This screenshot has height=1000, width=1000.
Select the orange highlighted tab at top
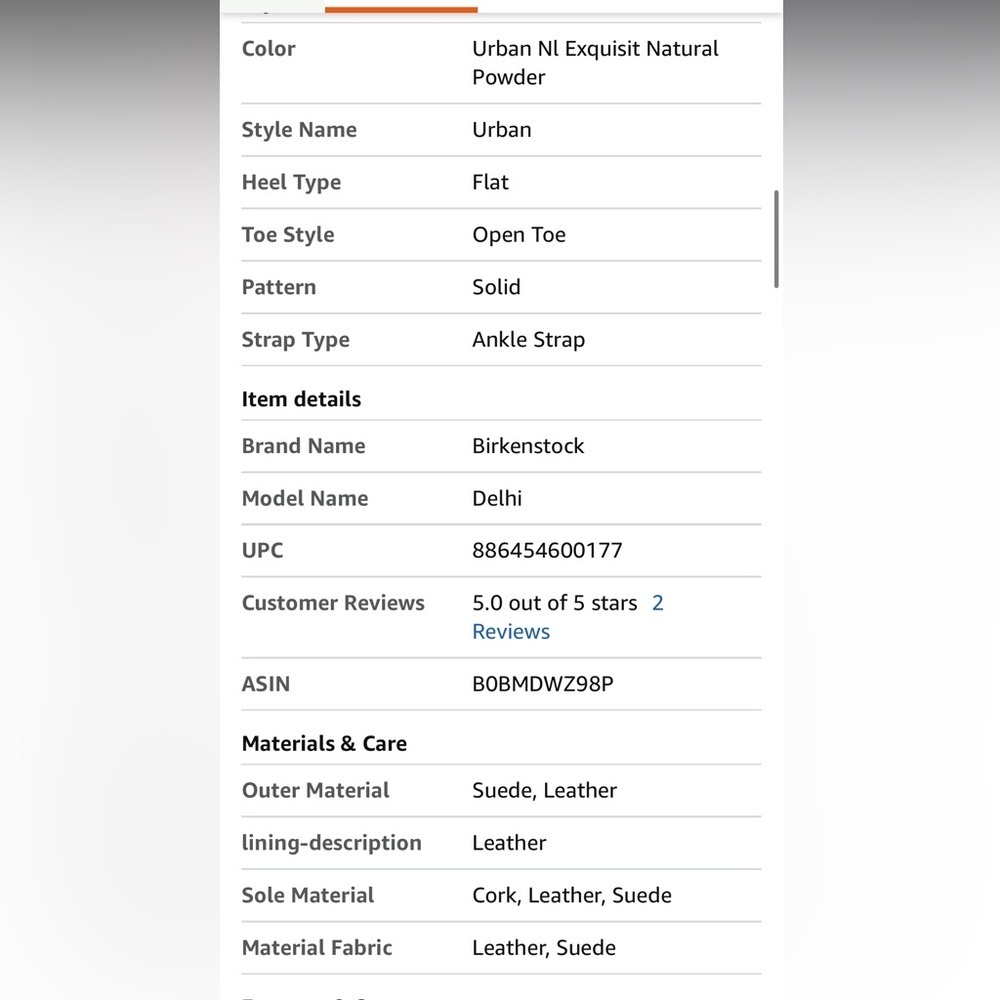coord(401,10)
